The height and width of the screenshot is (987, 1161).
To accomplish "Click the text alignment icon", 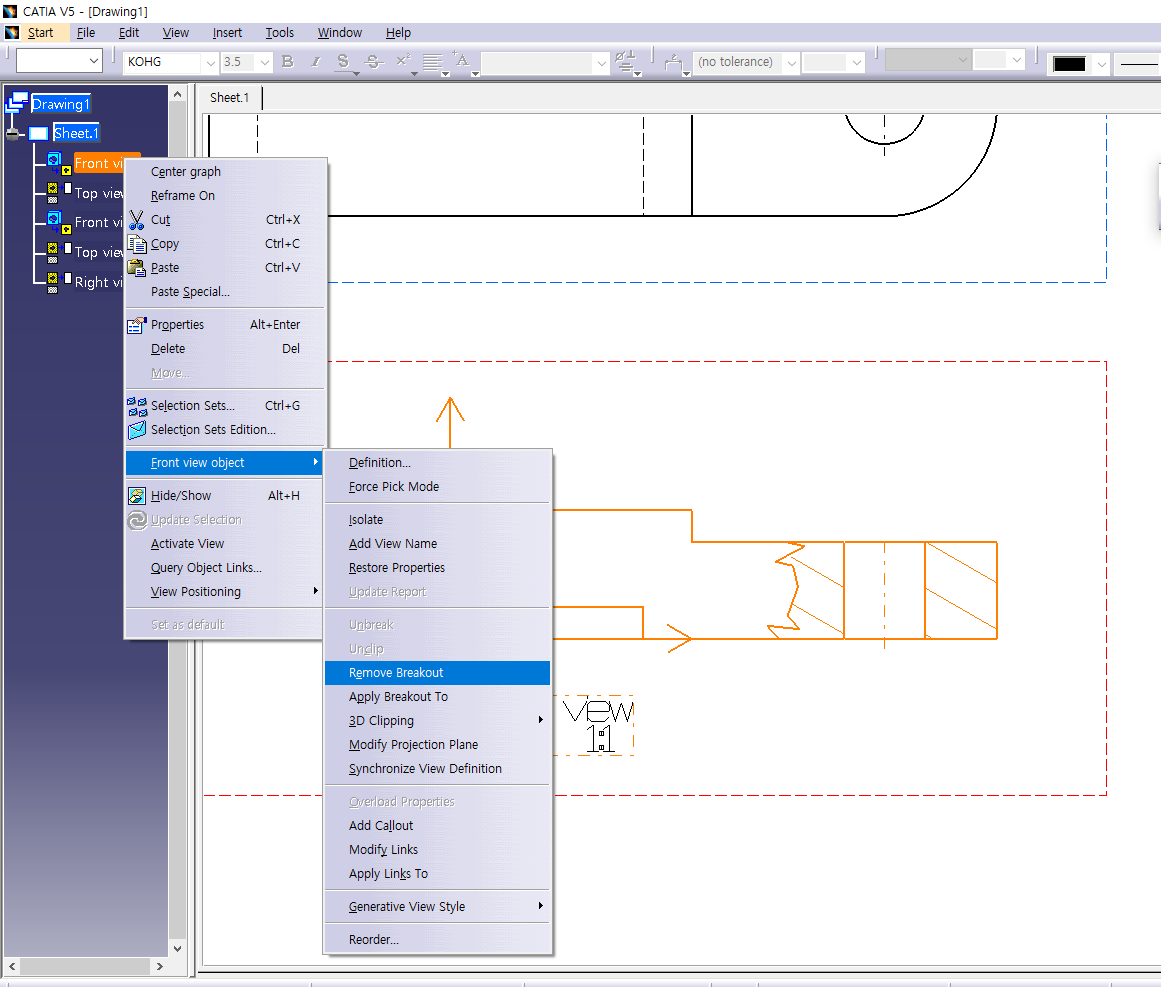I will [x=433, y=62].
